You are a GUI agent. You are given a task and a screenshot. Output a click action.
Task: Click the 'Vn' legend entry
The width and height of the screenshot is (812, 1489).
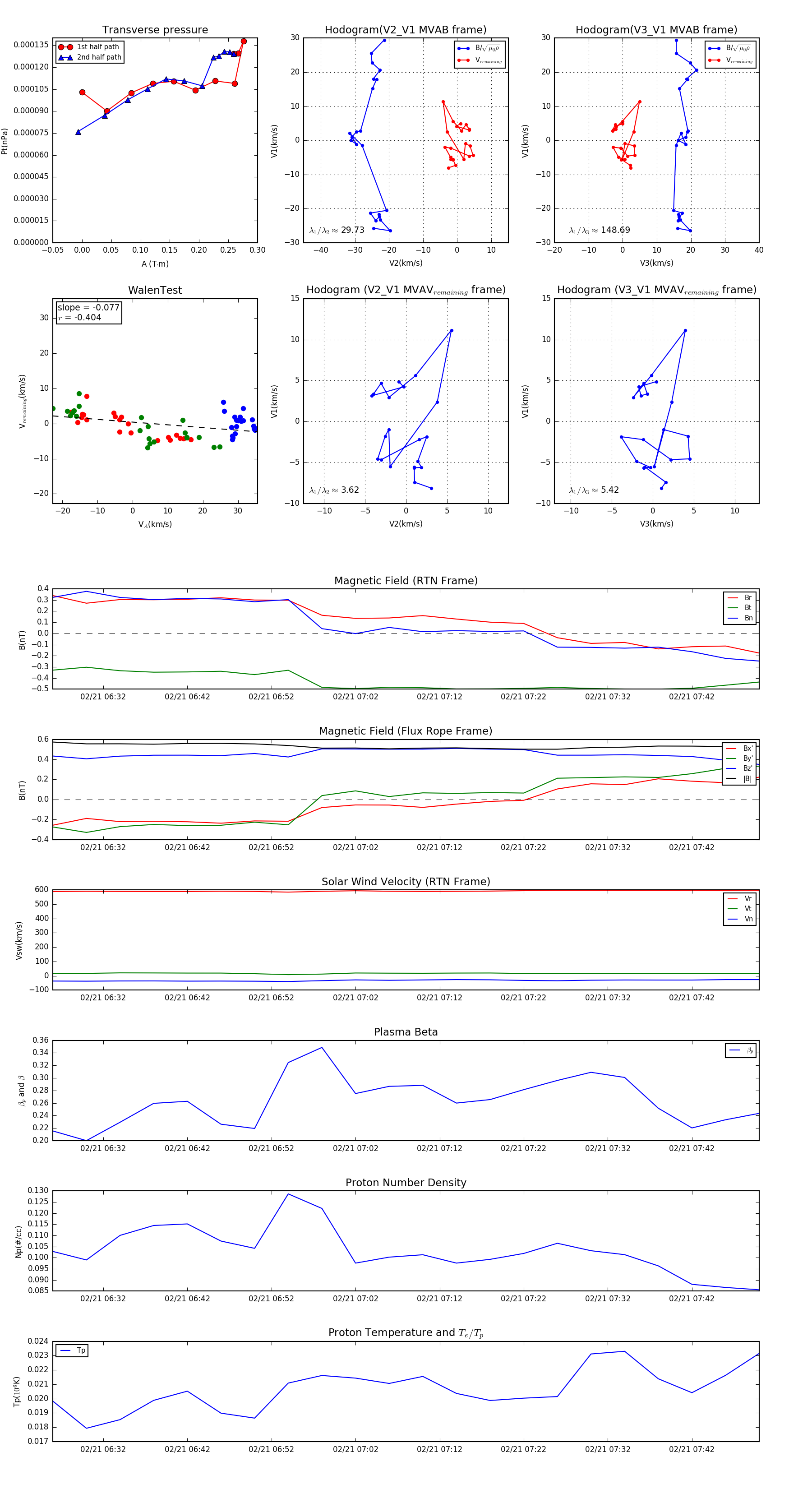740,919
